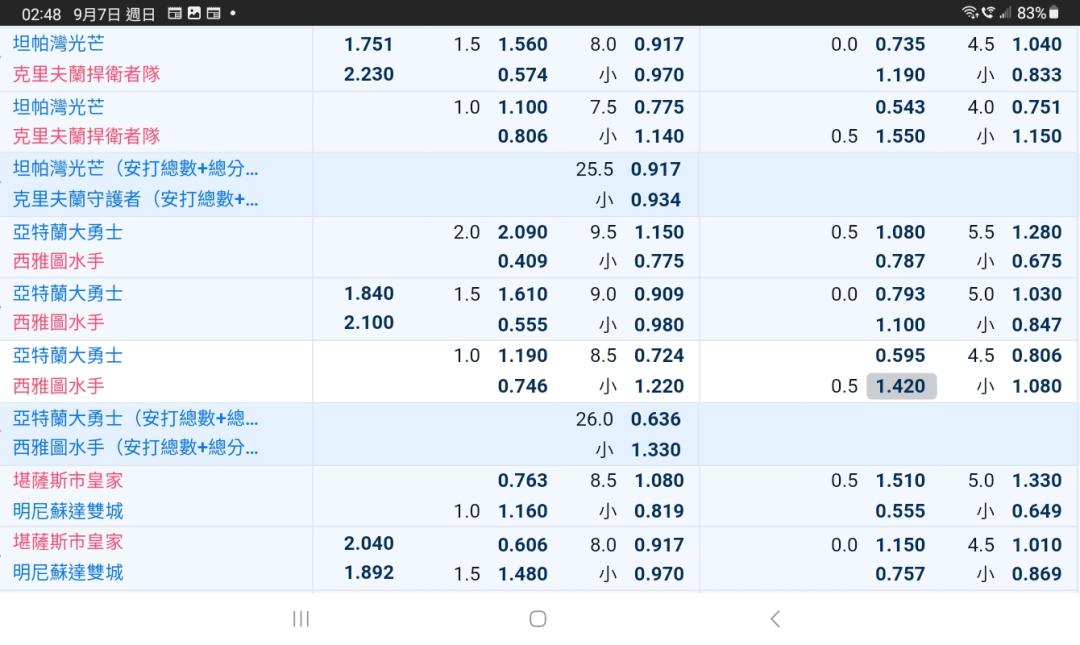Pick handicap 1.5 odds 1.610

523,294
